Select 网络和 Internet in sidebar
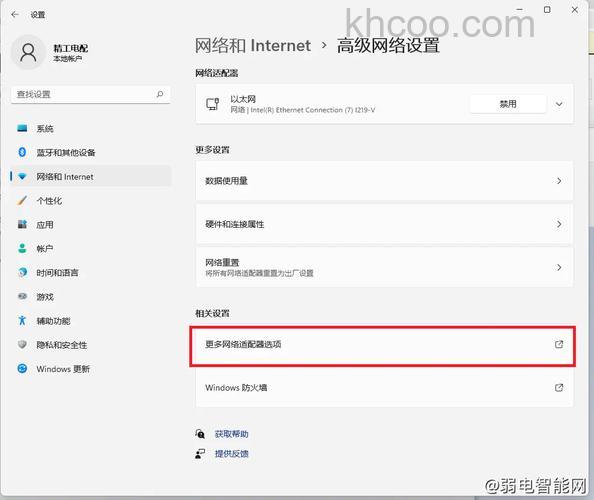The height and width of the screenshot is (500, 594). [91, 177]
